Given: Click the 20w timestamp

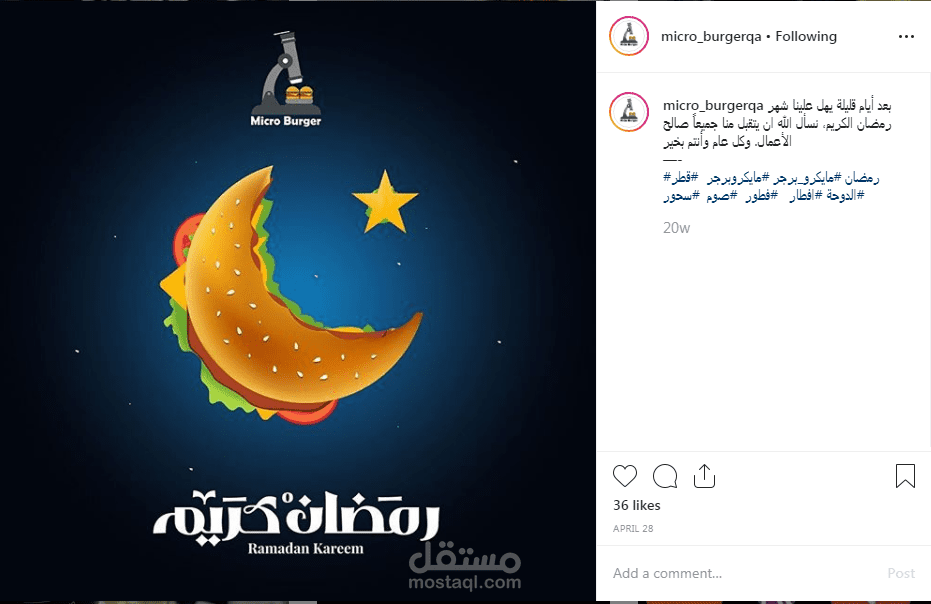Looking at the screenshot, I should (x=676, y=227).
